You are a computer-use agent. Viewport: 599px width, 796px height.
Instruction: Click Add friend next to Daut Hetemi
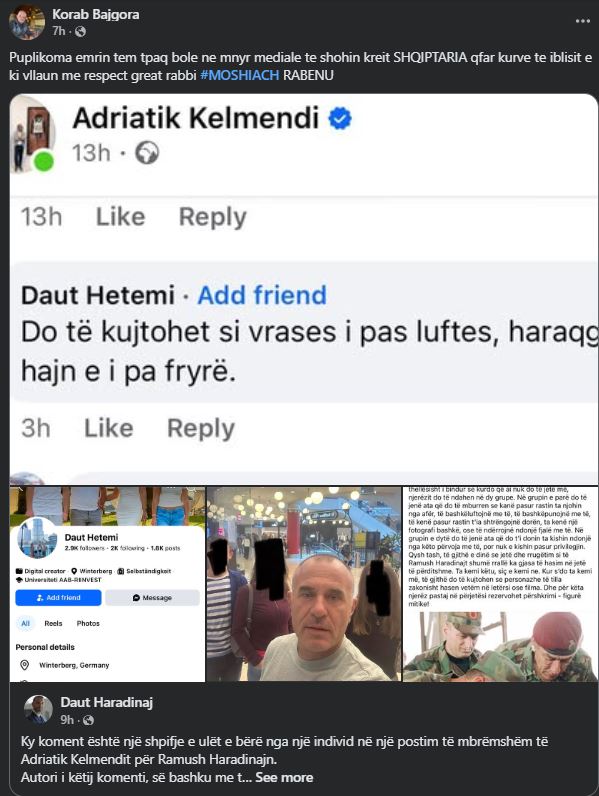262,295
